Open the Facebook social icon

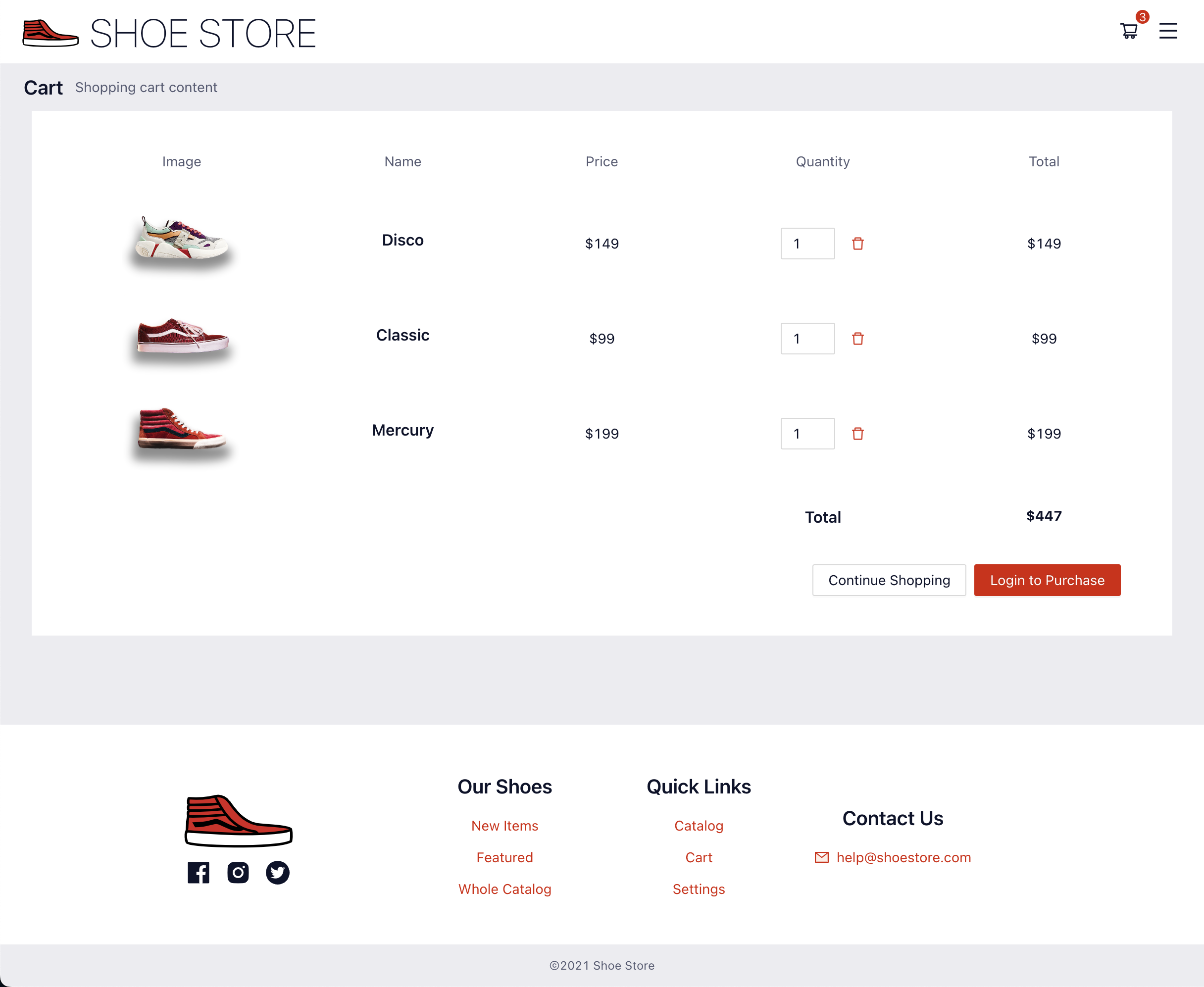point(199,872)
